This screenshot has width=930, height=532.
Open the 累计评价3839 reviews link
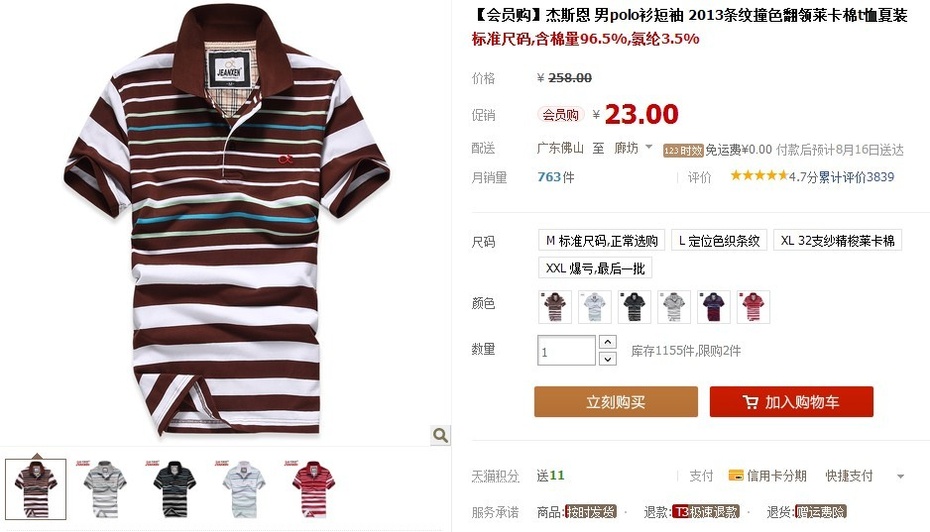856,177
